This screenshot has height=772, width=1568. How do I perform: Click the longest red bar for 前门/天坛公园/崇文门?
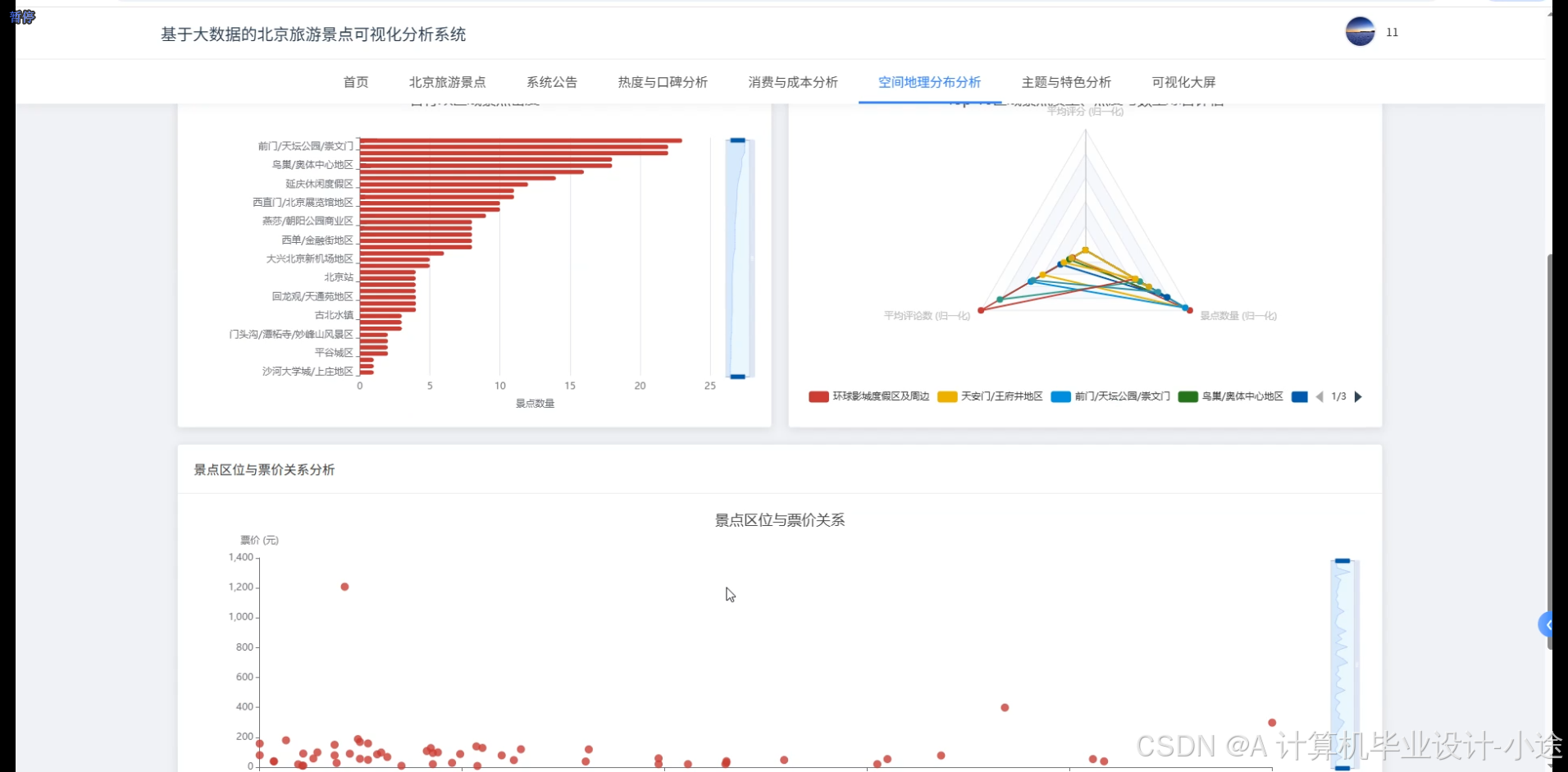pyautogui.click(x=521, y=140)
